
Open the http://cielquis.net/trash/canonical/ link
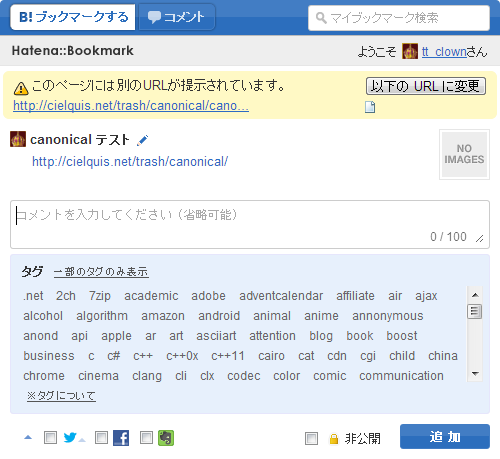(130, 162)
